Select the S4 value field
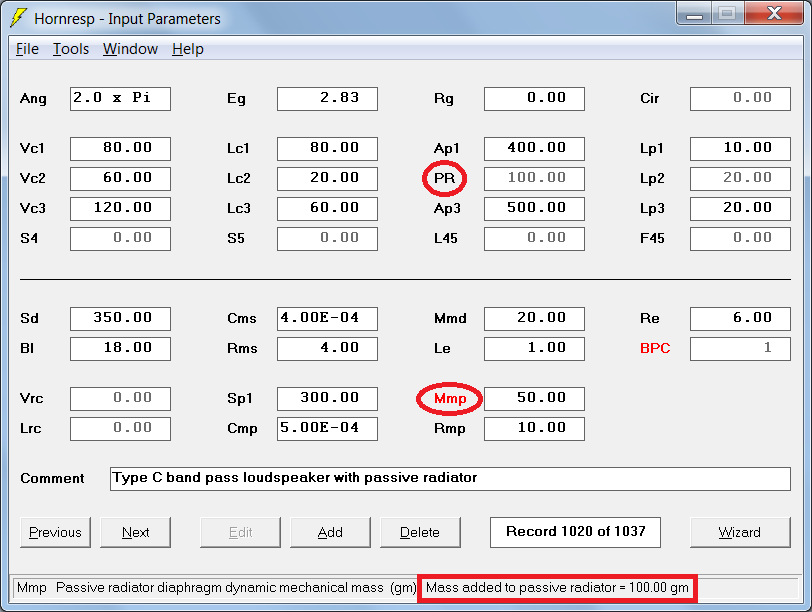 120,239
